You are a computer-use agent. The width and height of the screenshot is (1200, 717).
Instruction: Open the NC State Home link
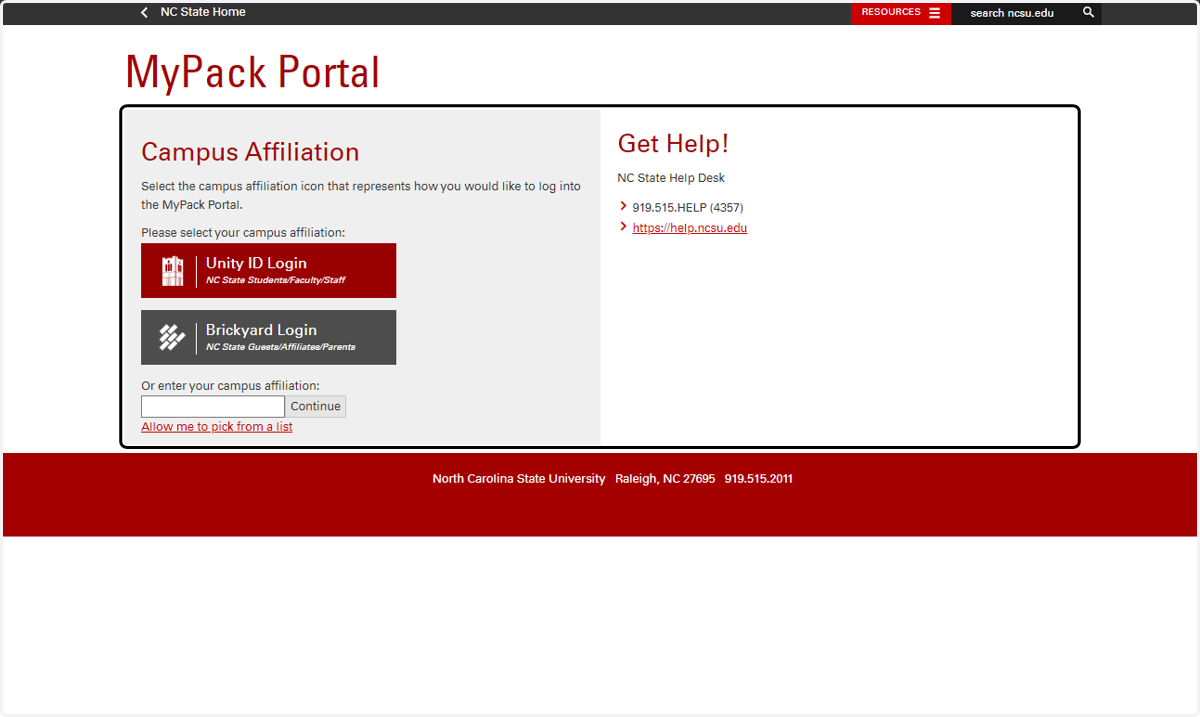pyautogui.click(x=203, y=12)
